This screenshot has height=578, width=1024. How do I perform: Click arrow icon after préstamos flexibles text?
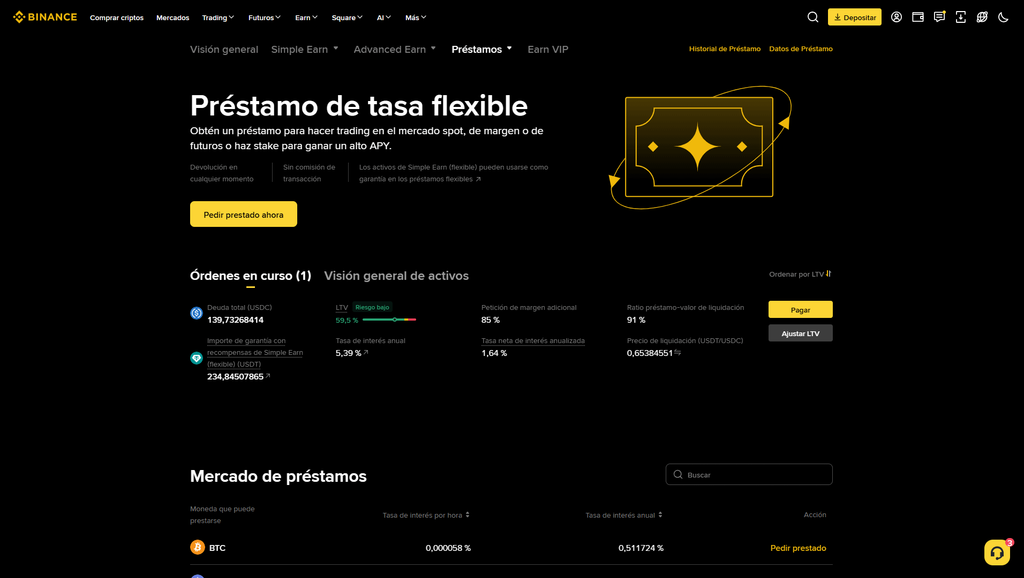478,179
